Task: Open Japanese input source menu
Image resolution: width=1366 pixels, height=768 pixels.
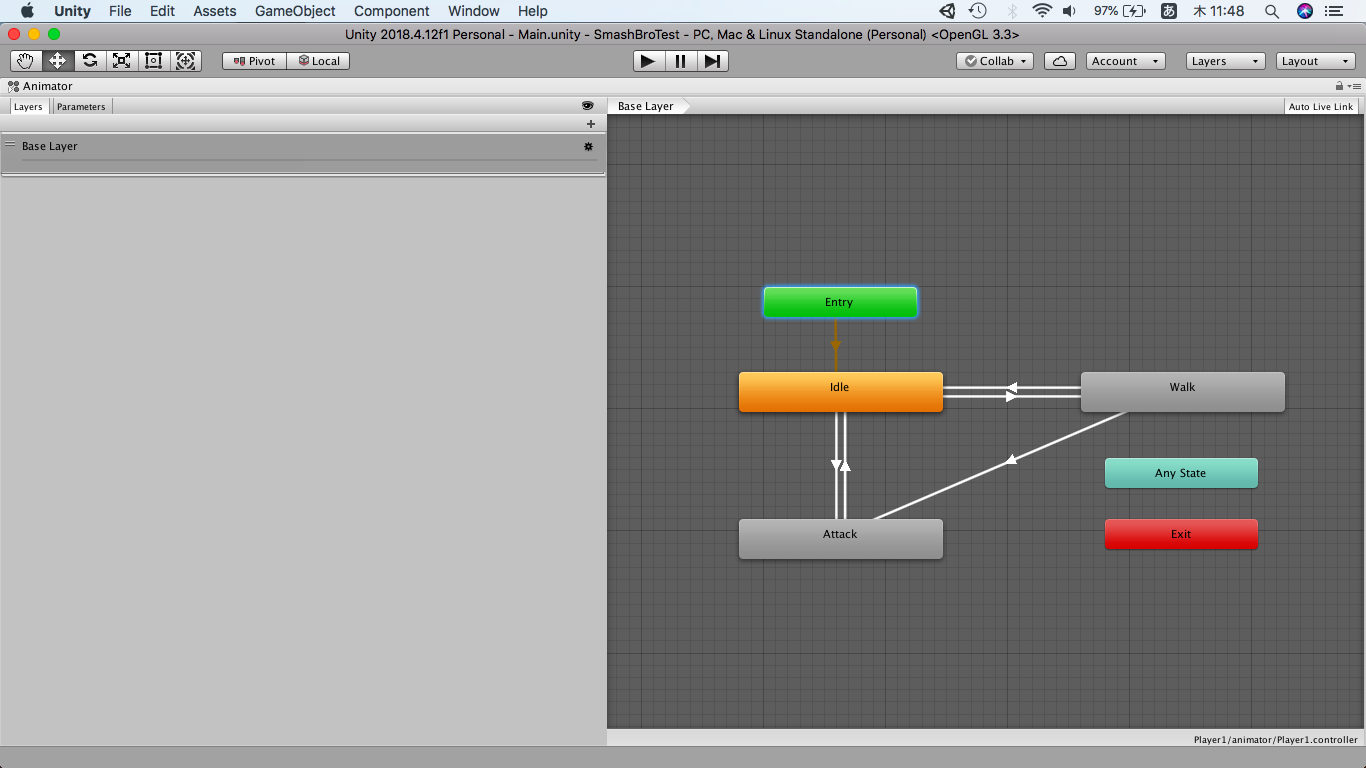Action: [1168, 11]
